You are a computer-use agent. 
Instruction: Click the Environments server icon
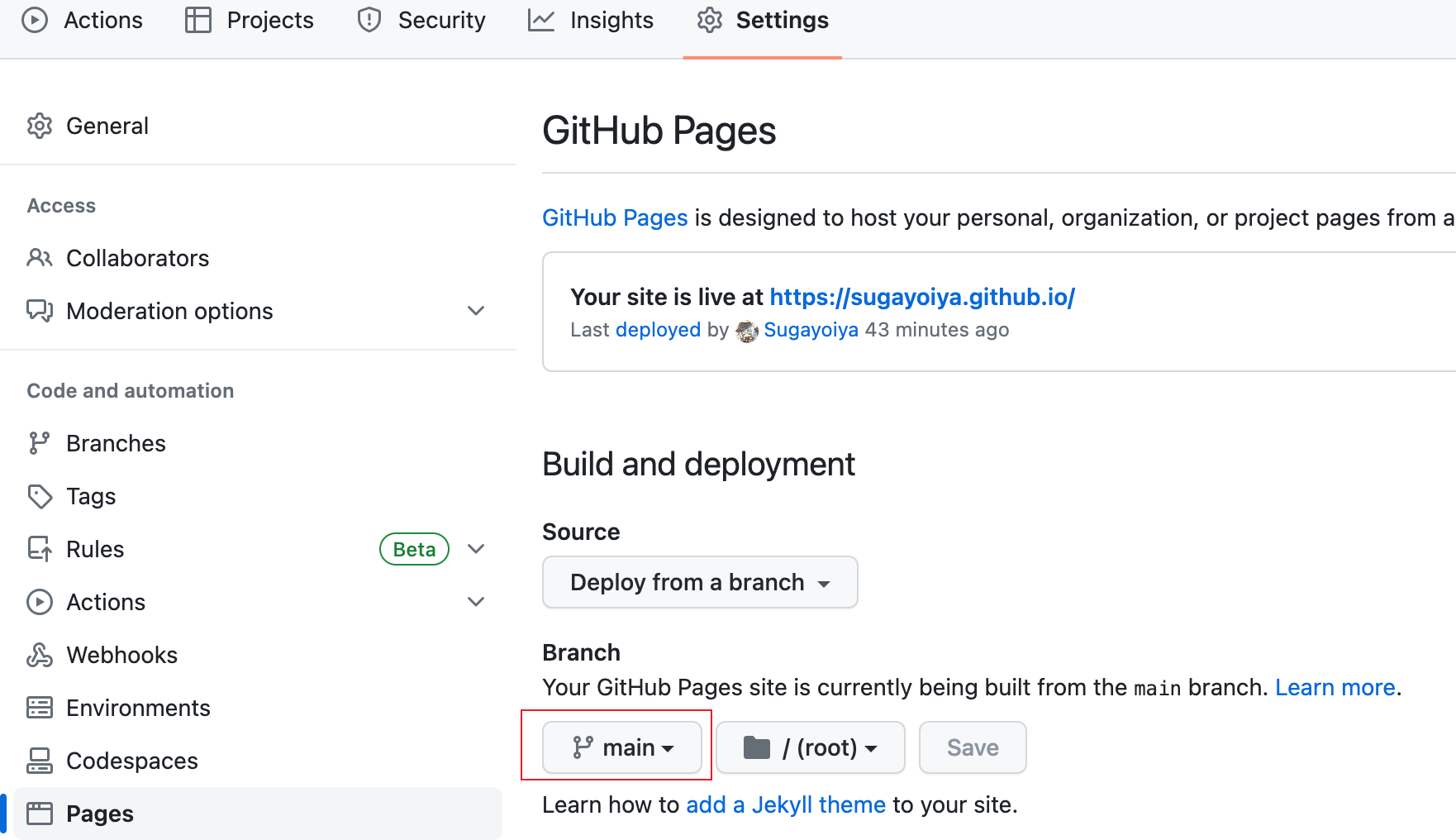(x=40, y=708)
